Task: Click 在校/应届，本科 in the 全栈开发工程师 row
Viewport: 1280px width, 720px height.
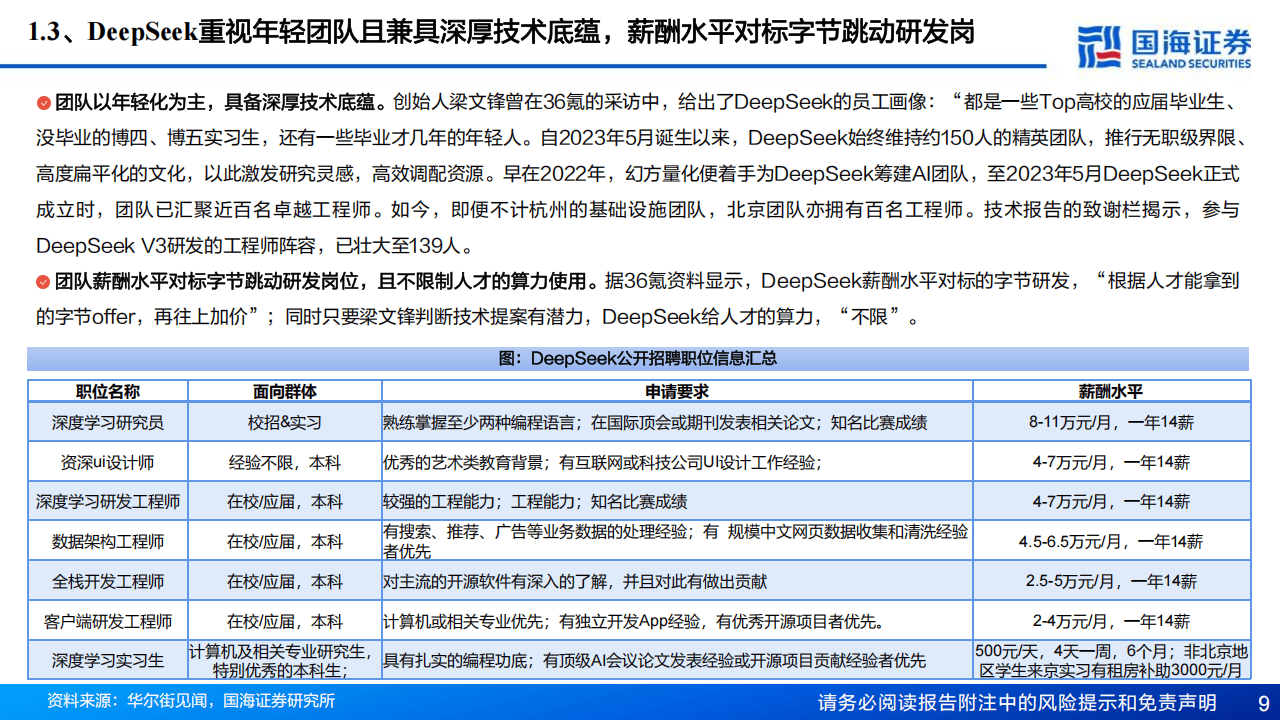Action: click(285, 581)
